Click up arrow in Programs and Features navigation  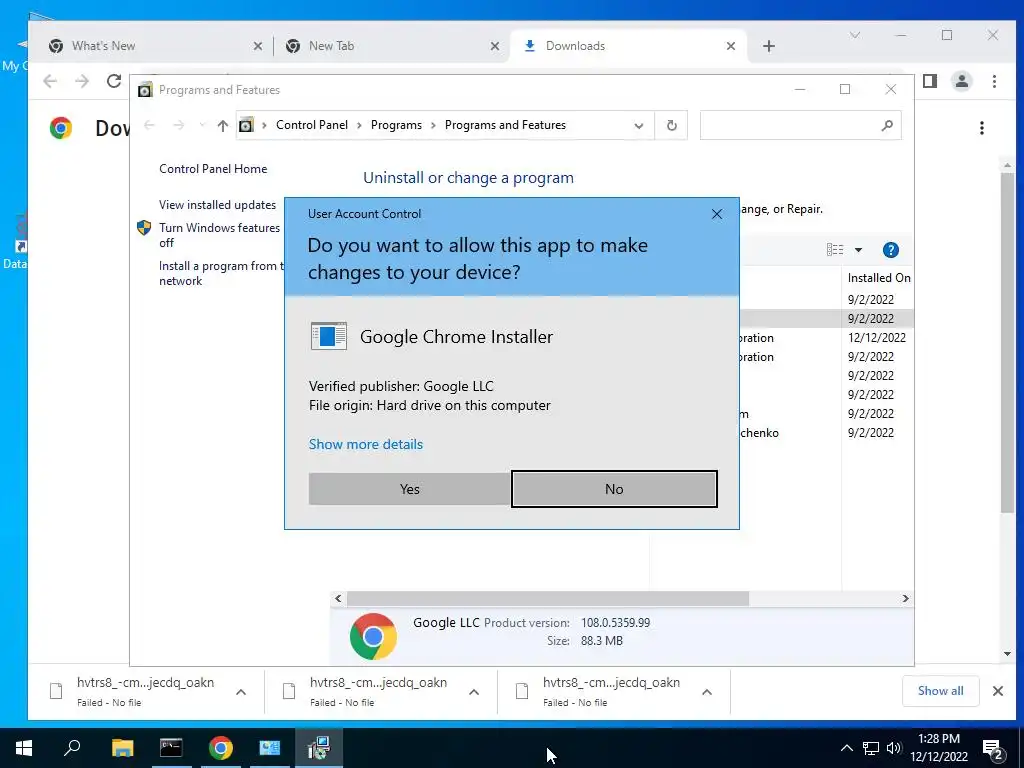(223, 125)
